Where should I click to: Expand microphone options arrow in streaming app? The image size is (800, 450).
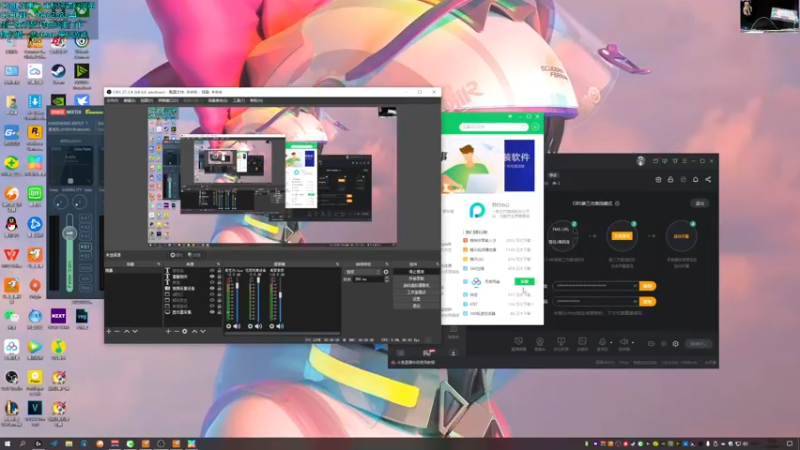[x=611, y=342]
